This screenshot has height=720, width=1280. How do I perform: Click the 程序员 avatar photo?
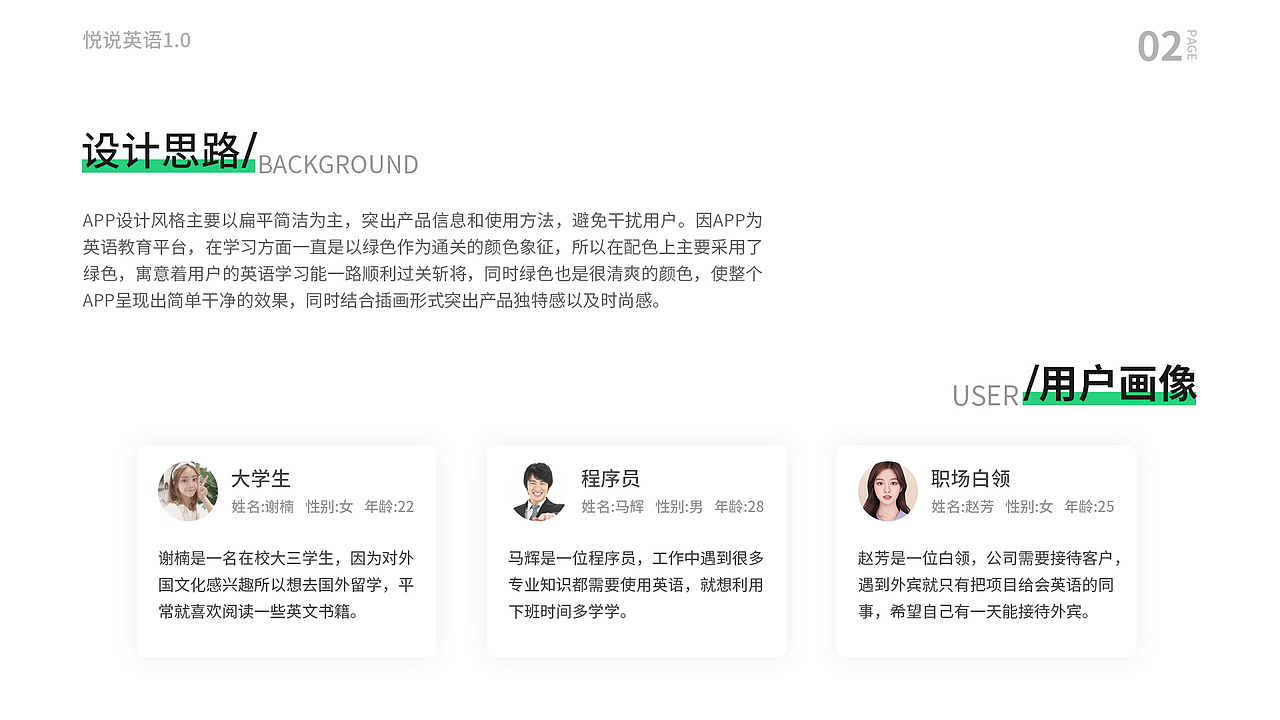[537, 491]
